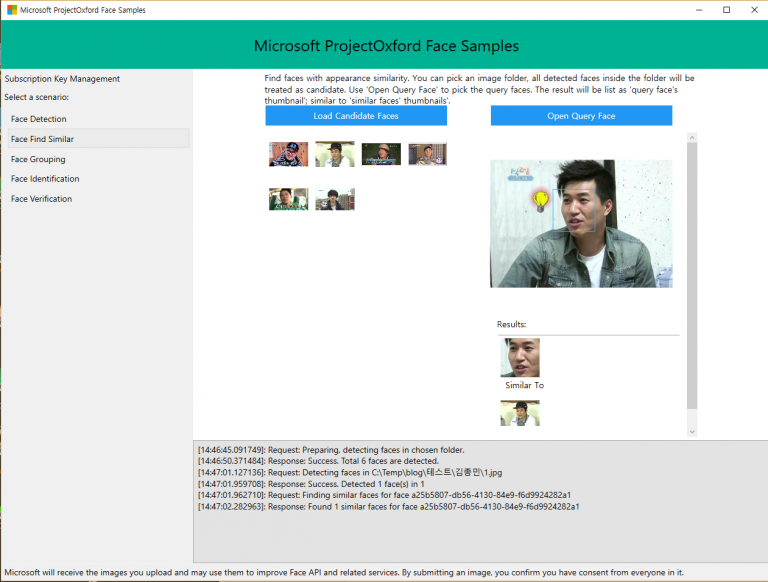Click the large query face image
Screen dimensions: 768x582
[x=581, y=224]
